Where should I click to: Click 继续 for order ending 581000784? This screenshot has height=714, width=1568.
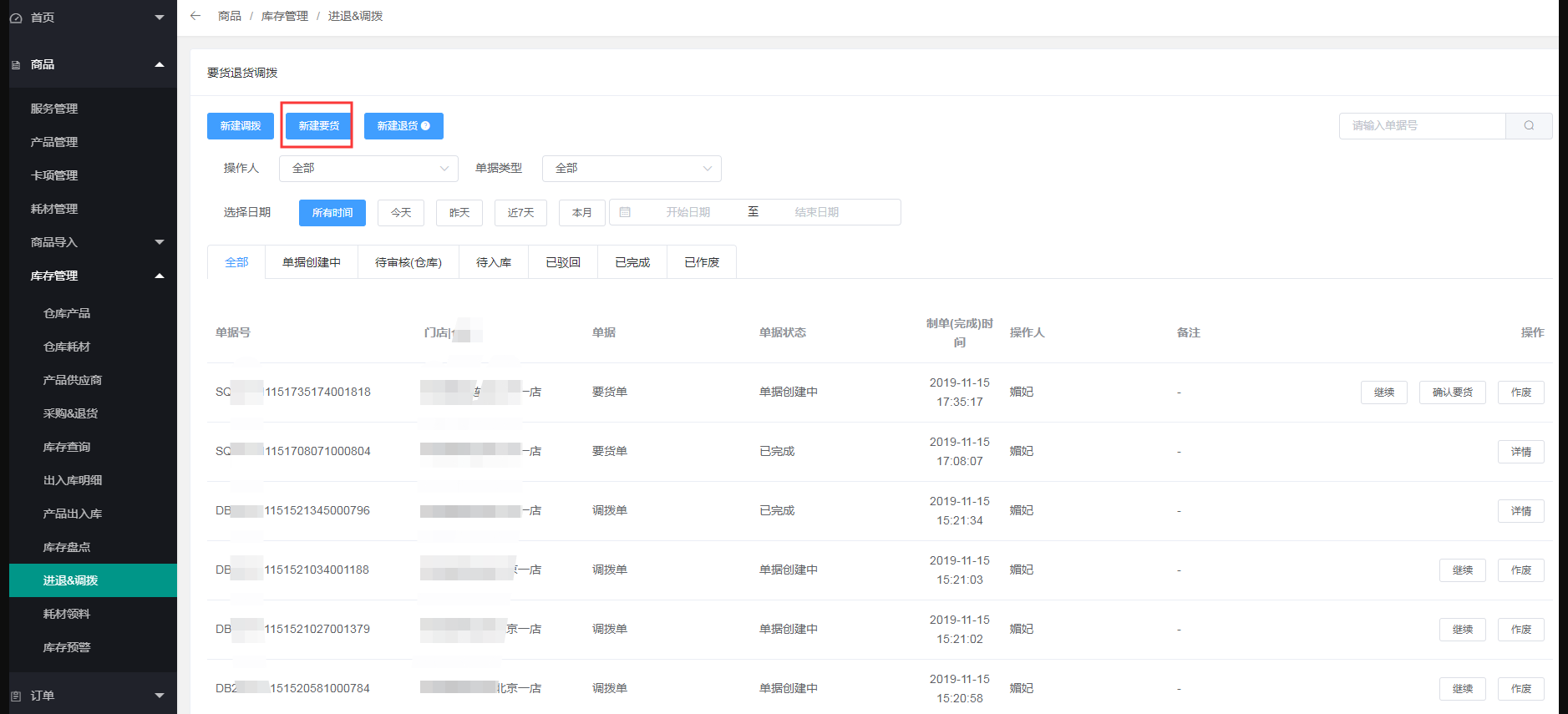[x=1463, y=689]
